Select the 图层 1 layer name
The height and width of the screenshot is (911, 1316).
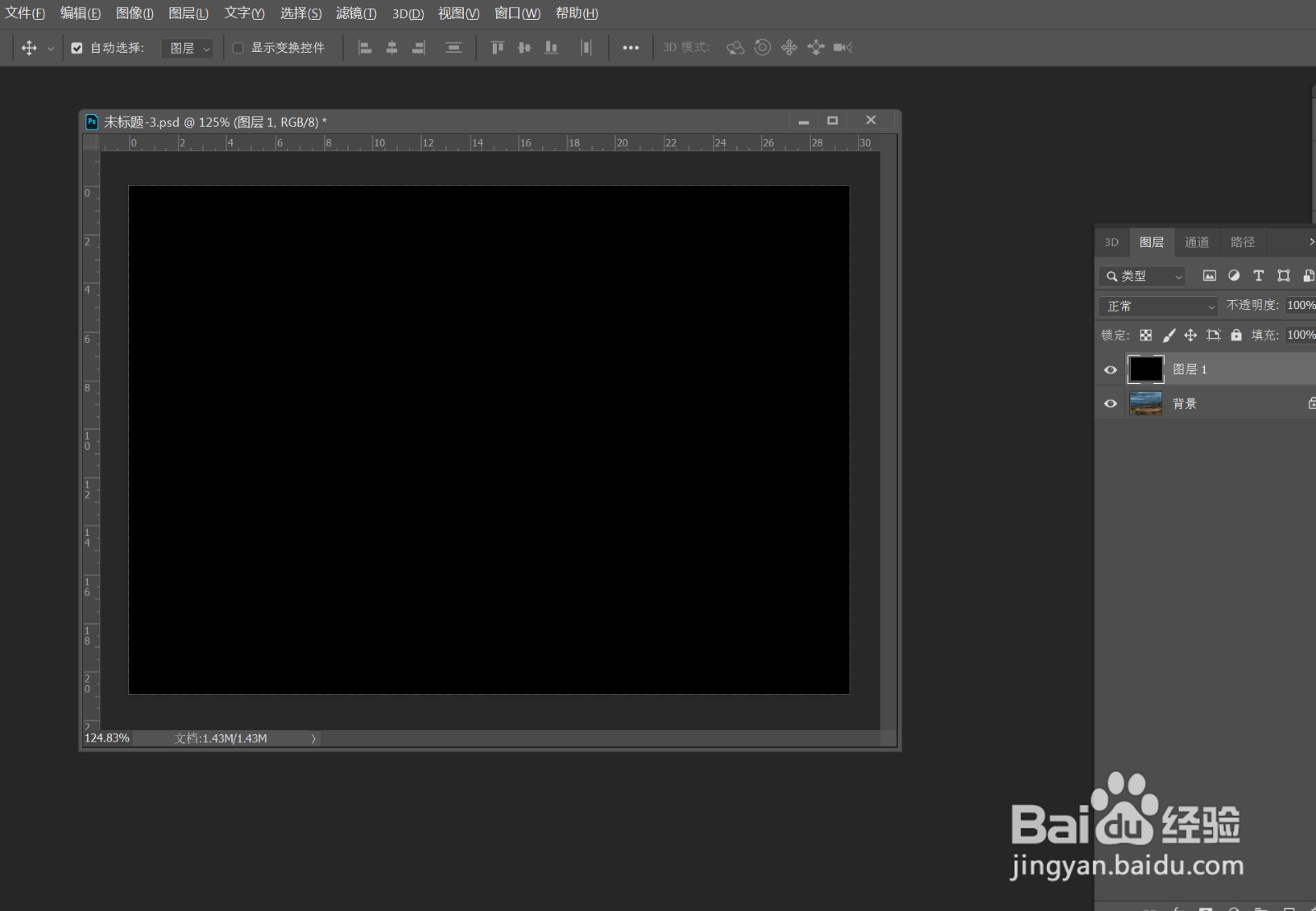pos(1189,370)
